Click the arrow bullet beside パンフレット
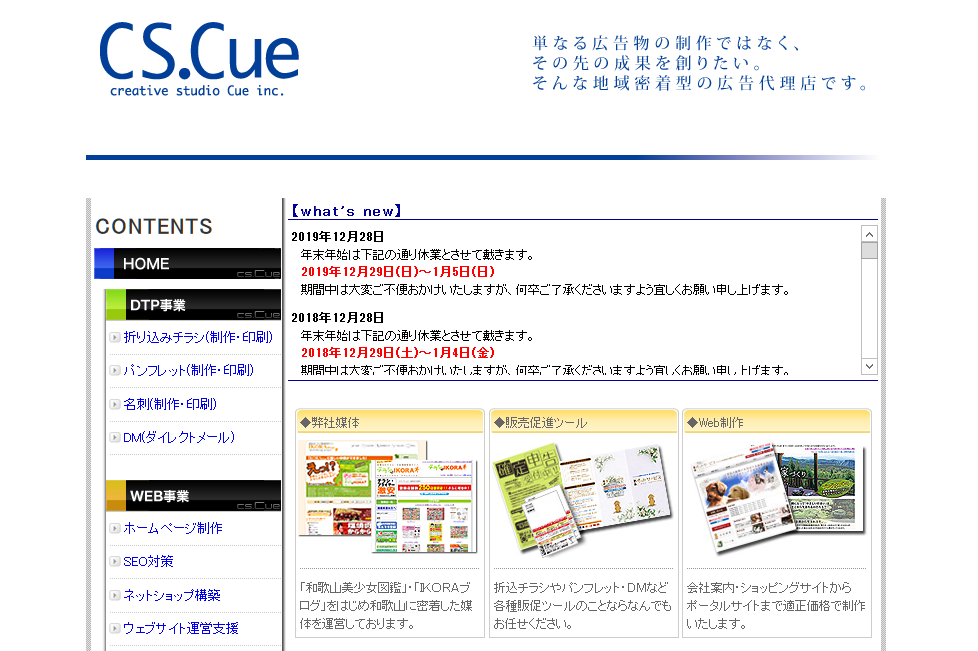Image resolution: width=978 pixels, height=651 pixels. 115,371
